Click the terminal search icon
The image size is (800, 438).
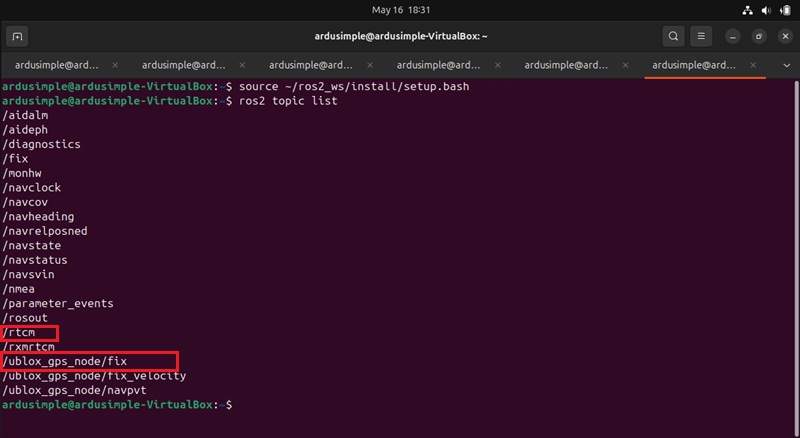click(674, 37)
